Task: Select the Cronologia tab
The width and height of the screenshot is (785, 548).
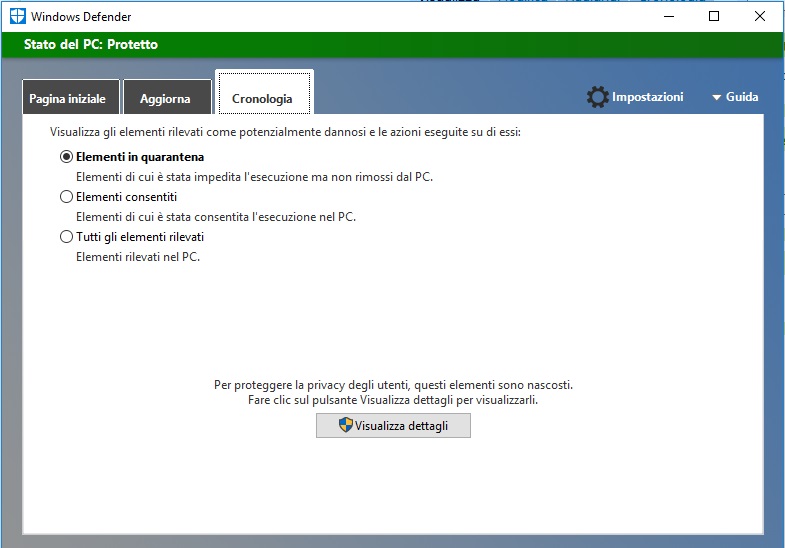Action: [x=262, y=98]
